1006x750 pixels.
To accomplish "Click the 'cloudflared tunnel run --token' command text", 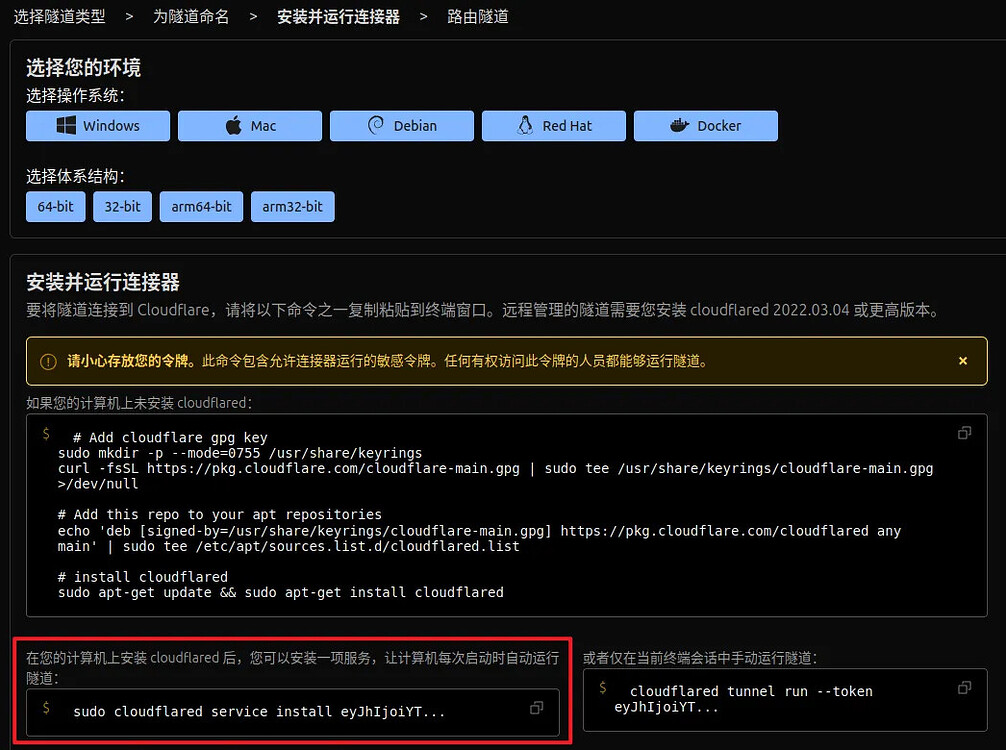I will coord(743,699).
